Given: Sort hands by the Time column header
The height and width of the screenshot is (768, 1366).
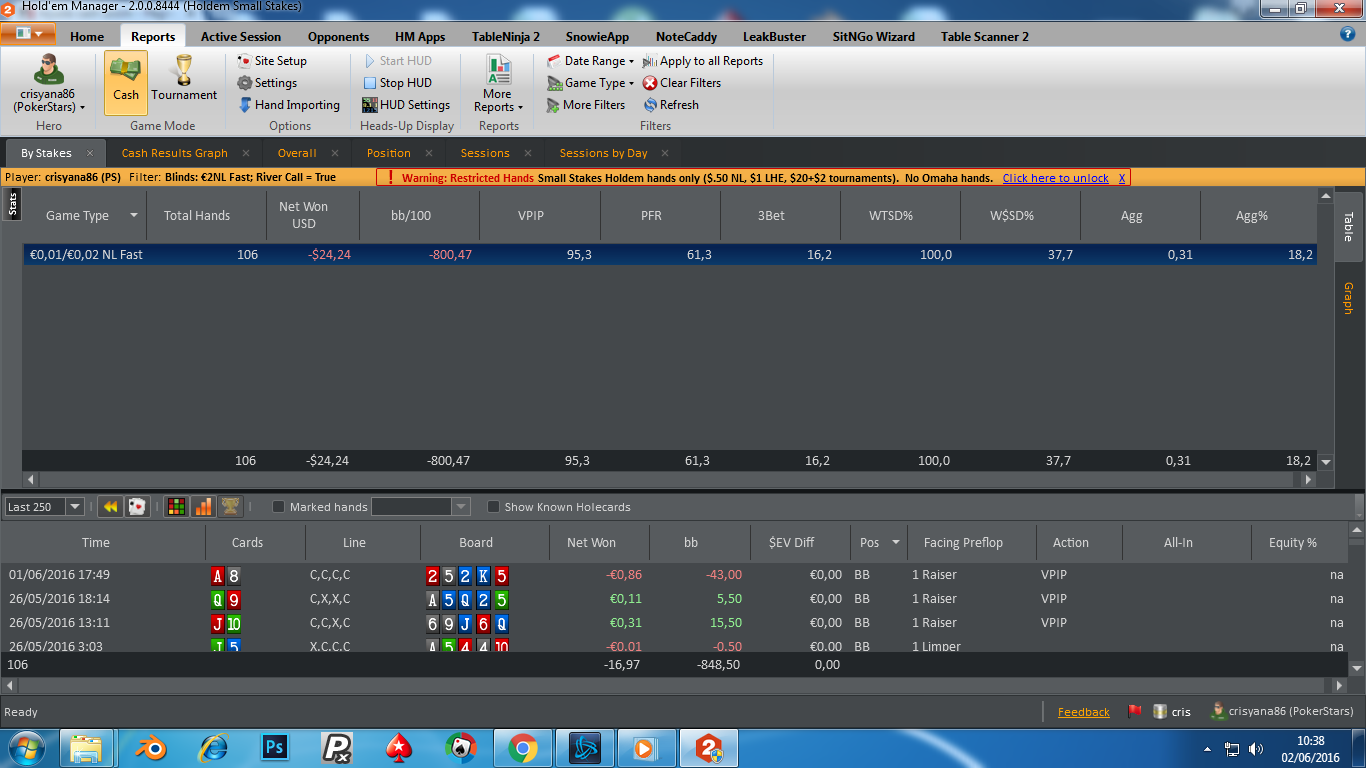Looking at the screenshot, I should pos(96,543).
